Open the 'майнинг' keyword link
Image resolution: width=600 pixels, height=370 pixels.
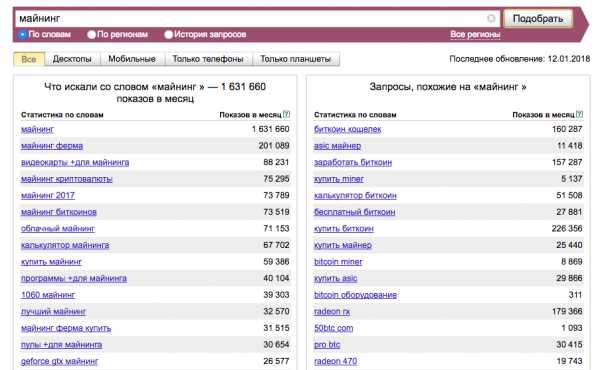point(38,129)
